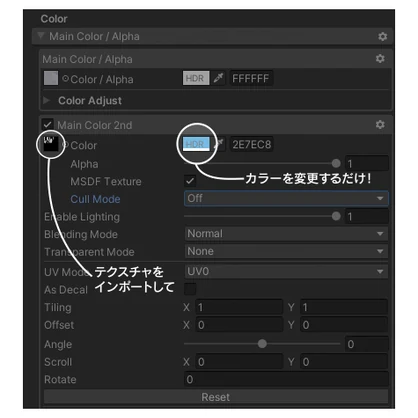Open the Blending Mode dropdown showing Normal
Screen dimensions: 418x418
[286, 234]
